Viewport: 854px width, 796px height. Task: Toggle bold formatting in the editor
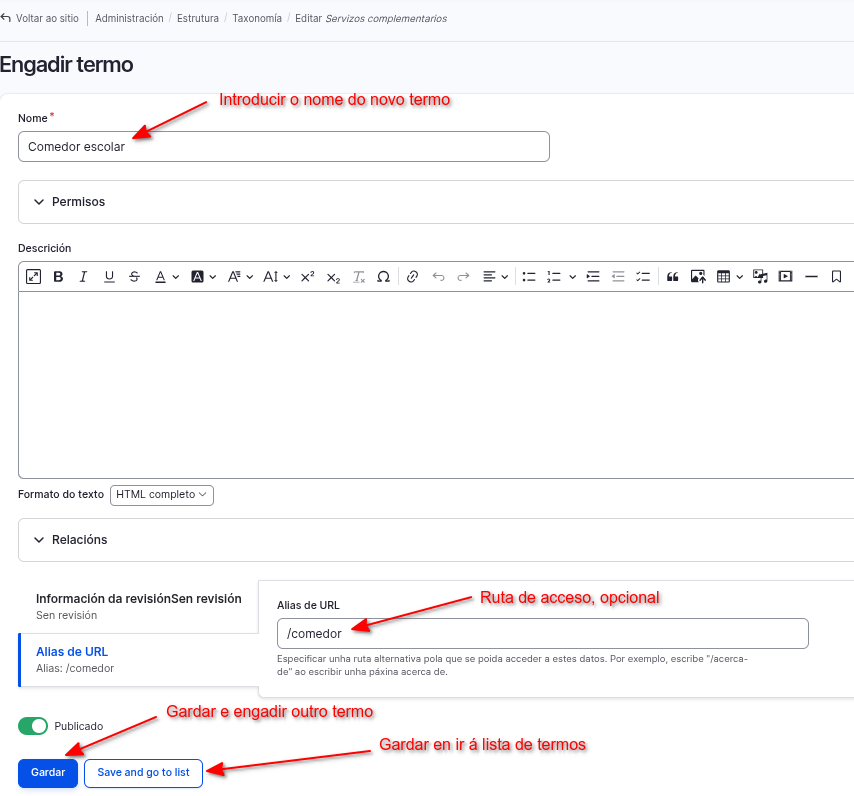(58, 277)
